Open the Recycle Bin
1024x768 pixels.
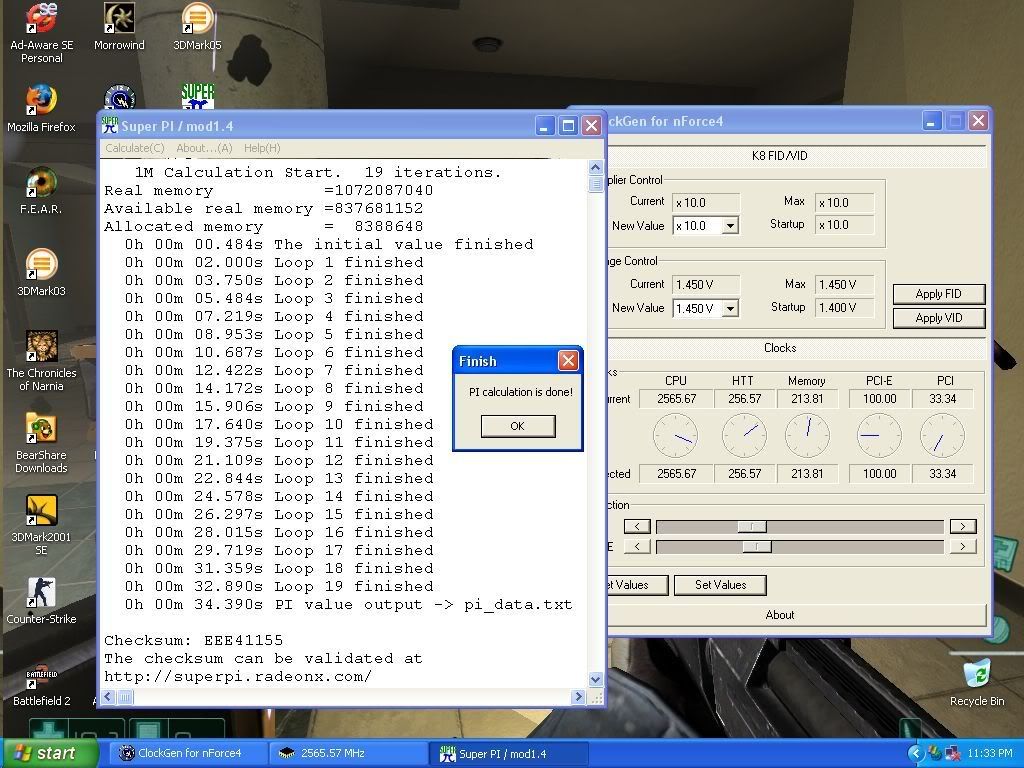click(x=976, y=675)
